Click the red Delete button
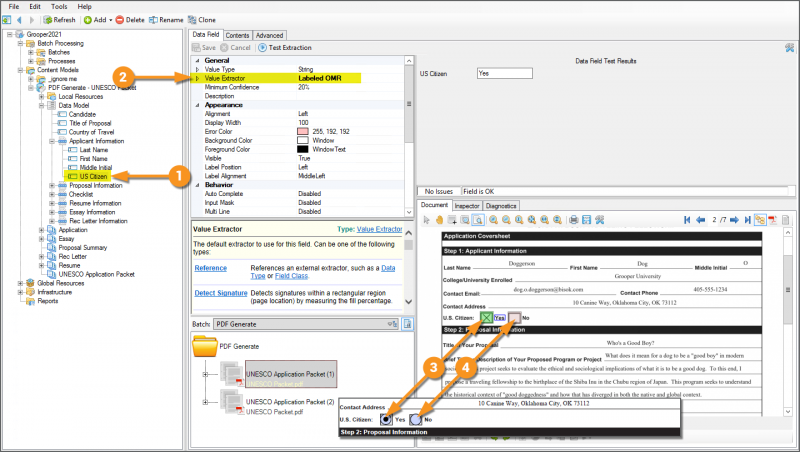The image size is (800, 452). 130,20
